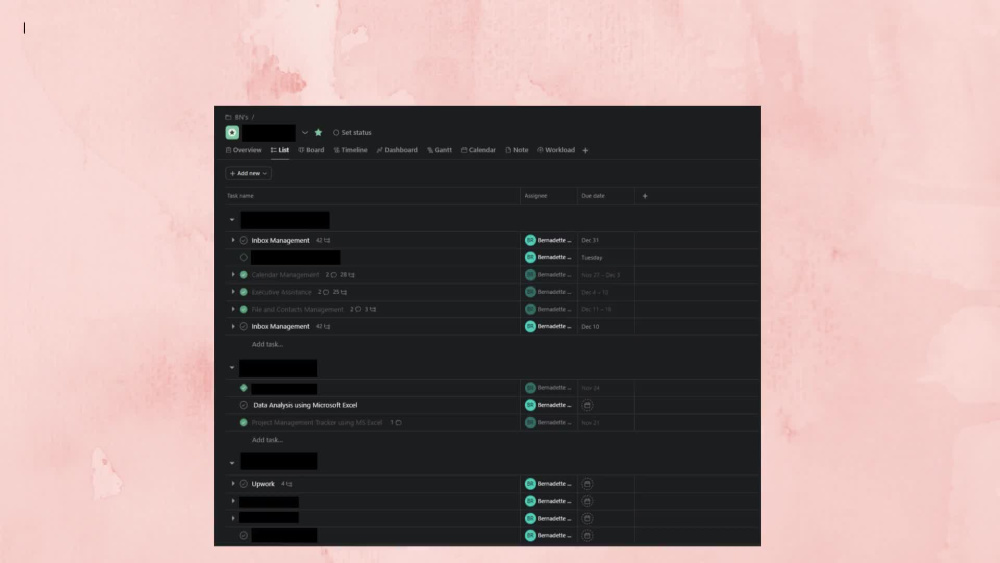Open the Calendar Management task name
Screen dimensions: 1000x563
click(x=285, y=275)
